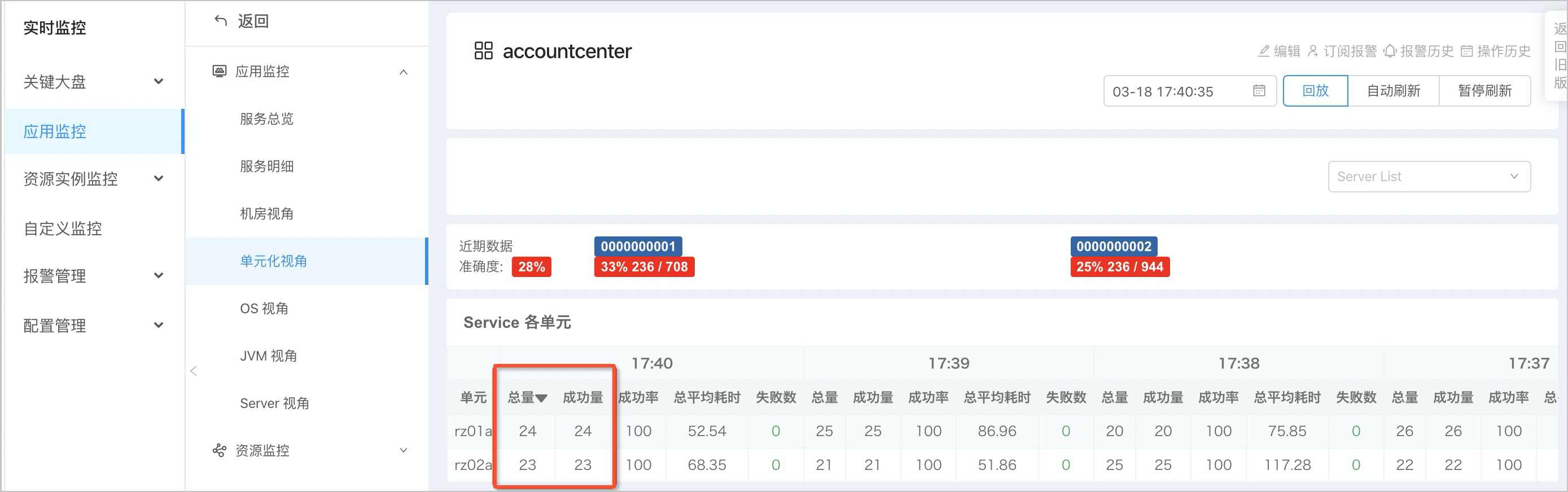
Task: Select 单元化视角 submenu item
Action: pos(307,261)
